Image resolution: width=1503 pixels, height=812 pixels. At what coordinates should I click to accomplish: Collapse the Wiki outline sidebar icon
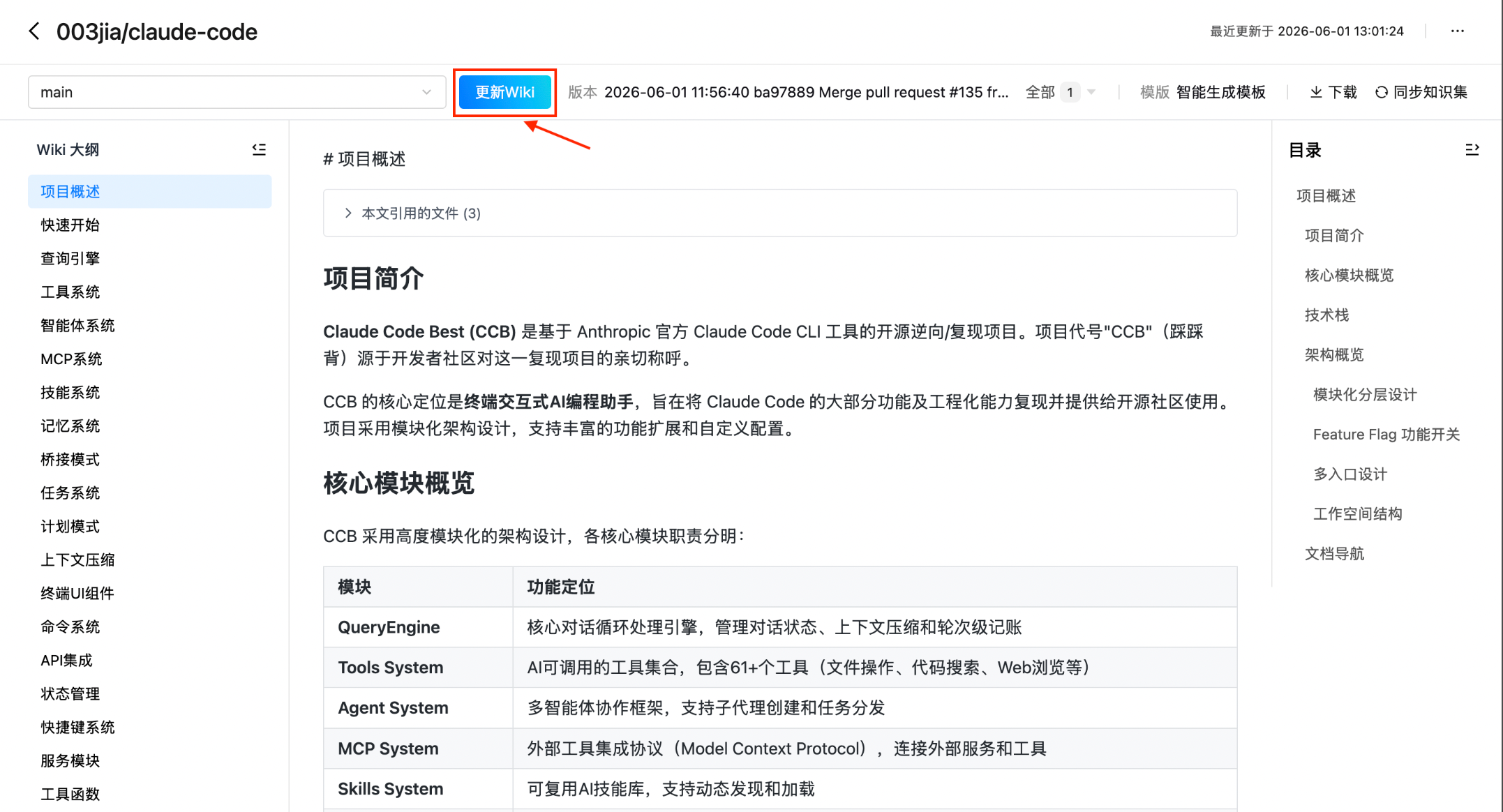[x=259, y=149]
